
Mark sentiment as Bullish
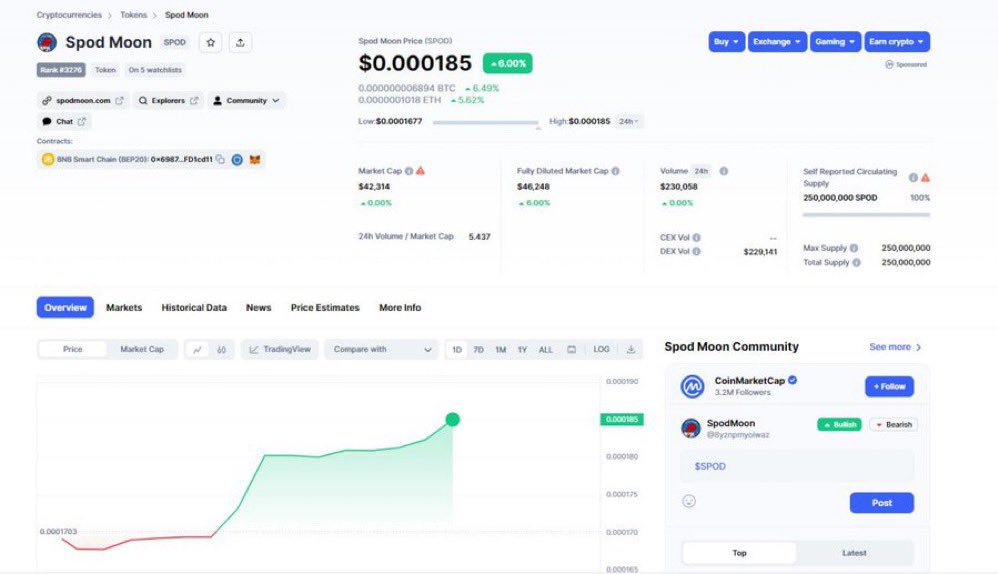click(840, 424)
